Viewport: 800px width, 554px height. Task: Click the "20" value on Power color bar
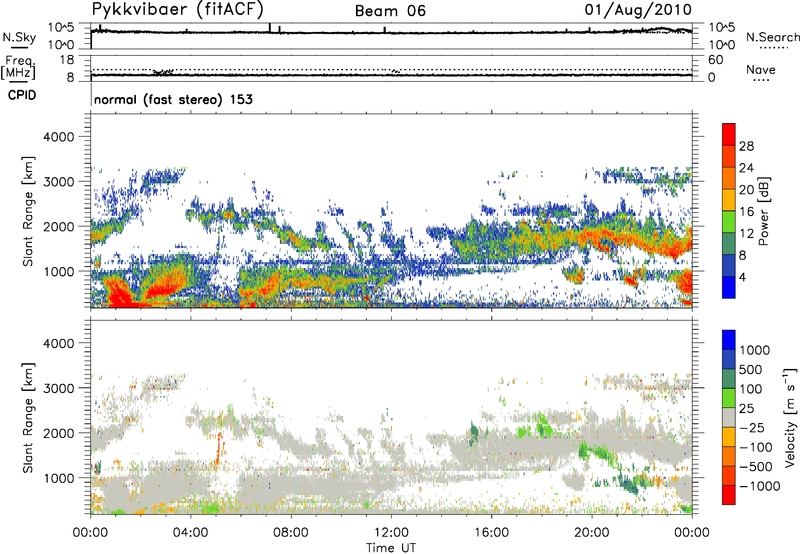(746, 190)
